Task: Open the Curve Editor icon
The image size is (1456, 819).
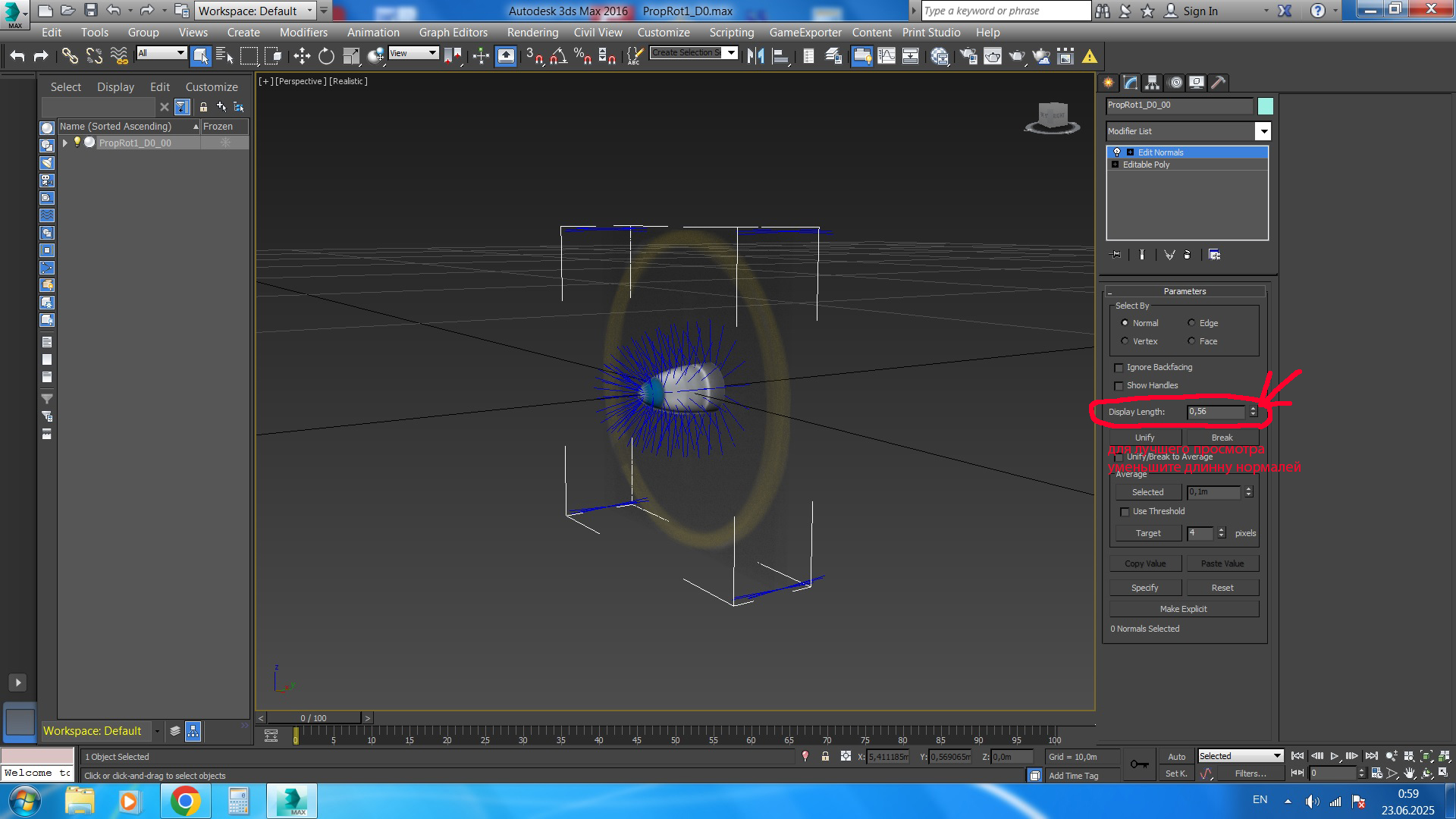Action: click(886, 56)
